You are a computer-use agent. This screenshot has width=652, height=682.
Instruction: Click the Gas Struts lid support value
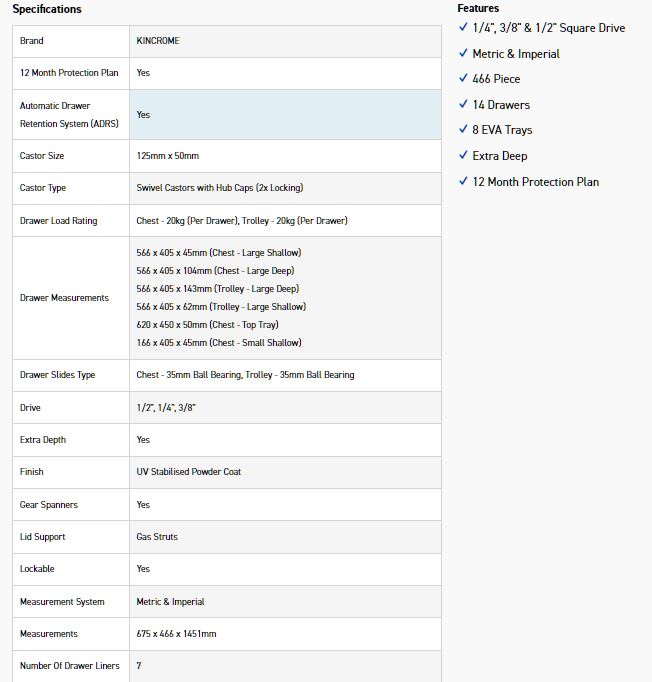[157, 537]
